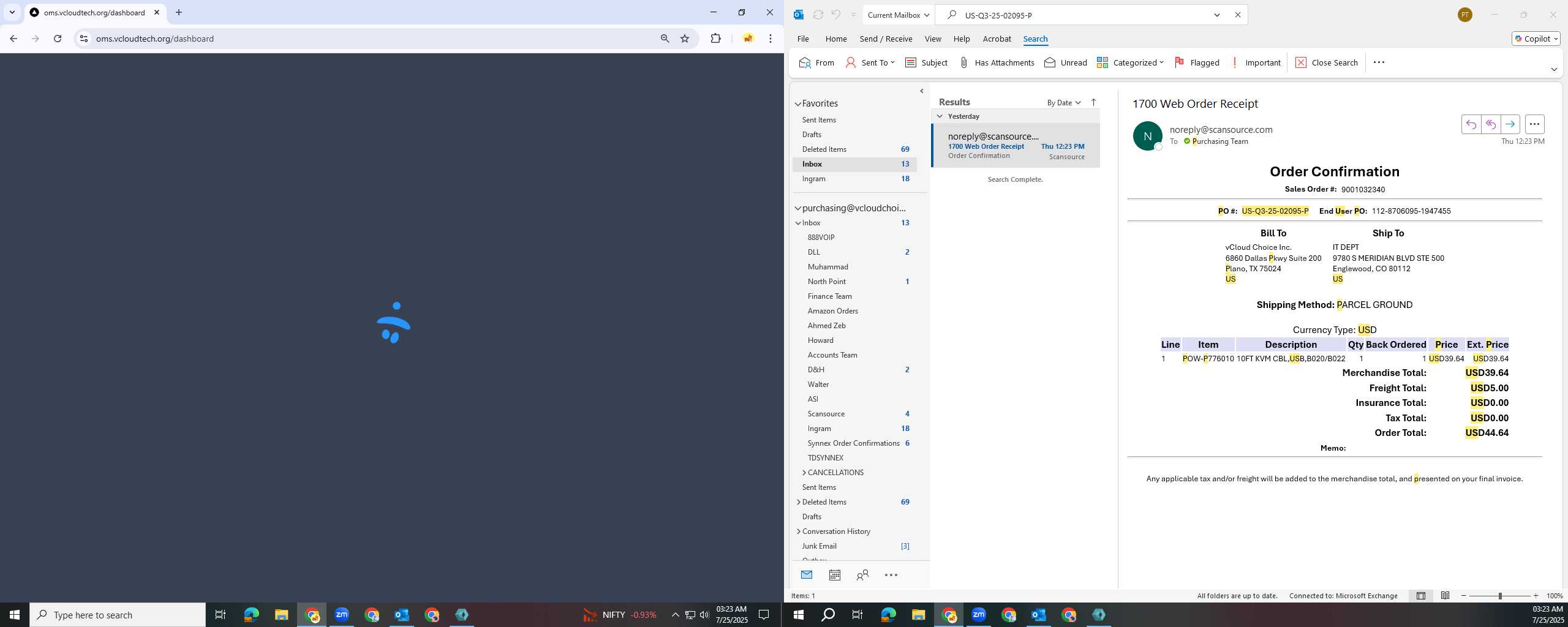
Task: Collapse the Outlook folder pane arrow
Action: pyautogui.click(x=922, y=91)
